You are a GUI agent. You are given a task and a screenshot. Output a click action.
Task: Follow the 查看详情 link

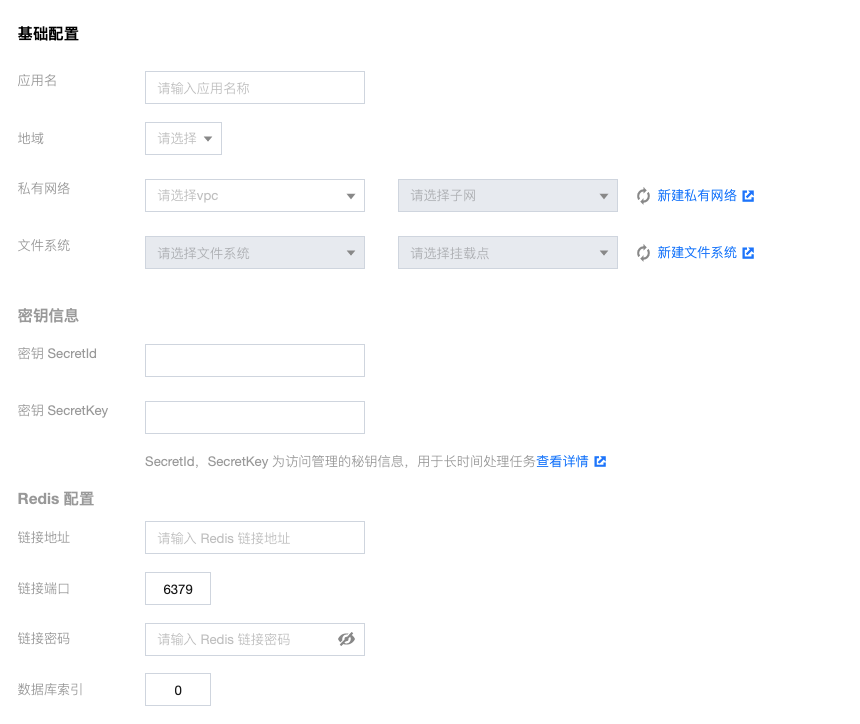562,461
